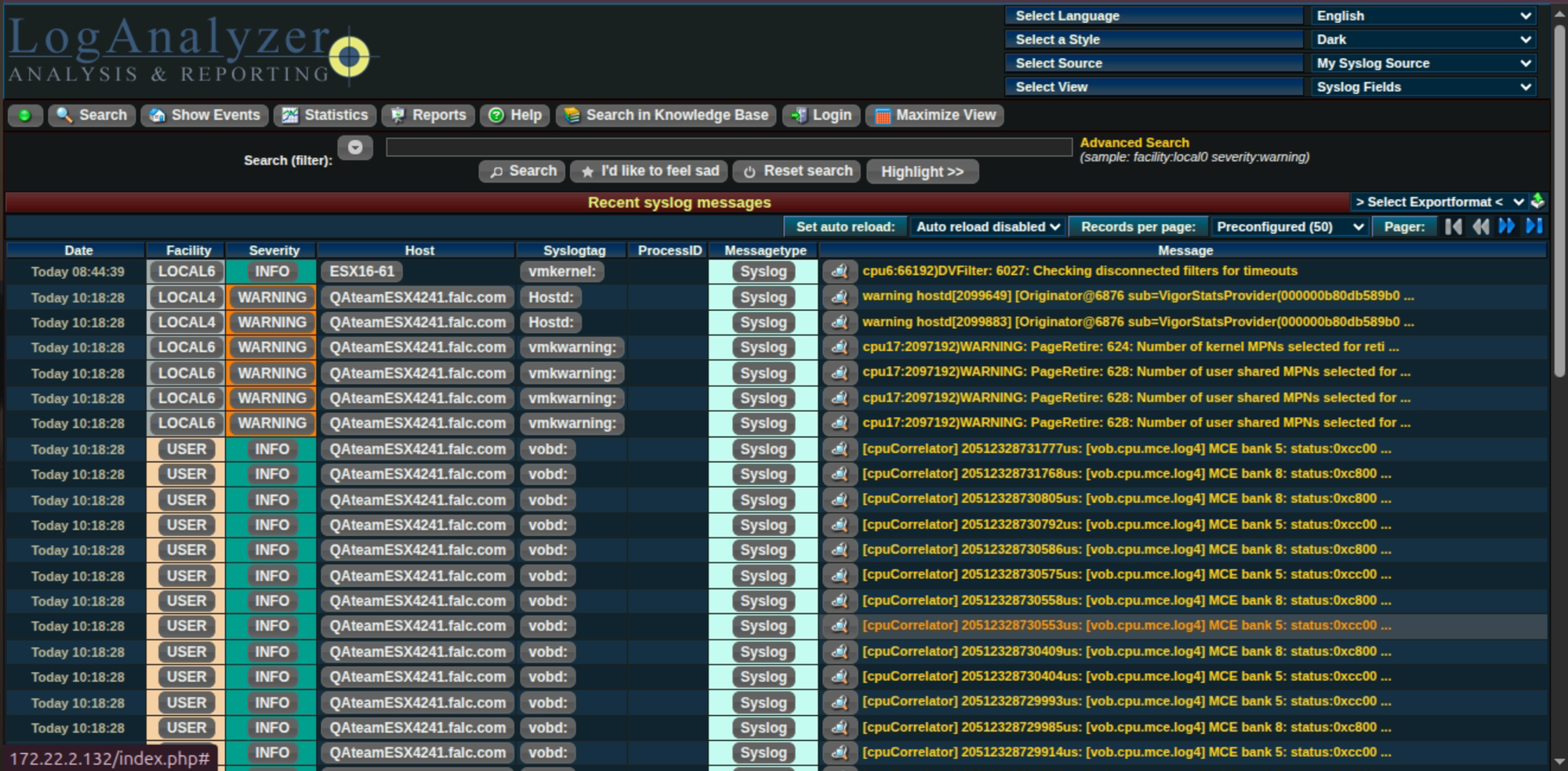The height and width of the screenshot is (771, 1568).
Task: Open the Select Language dropdown
Action: coord(1423,16)
